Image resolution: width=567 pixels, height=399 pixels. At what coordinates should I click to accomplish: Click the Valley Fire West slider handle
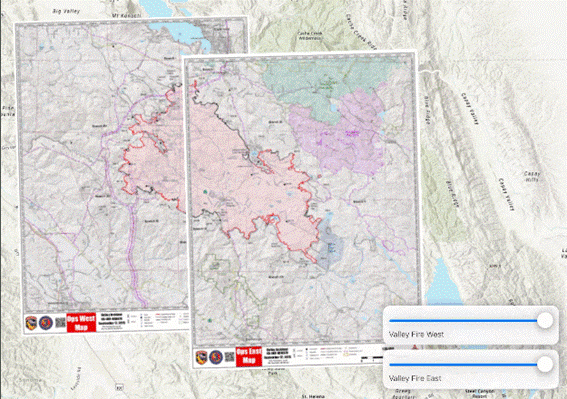[545, 321]
